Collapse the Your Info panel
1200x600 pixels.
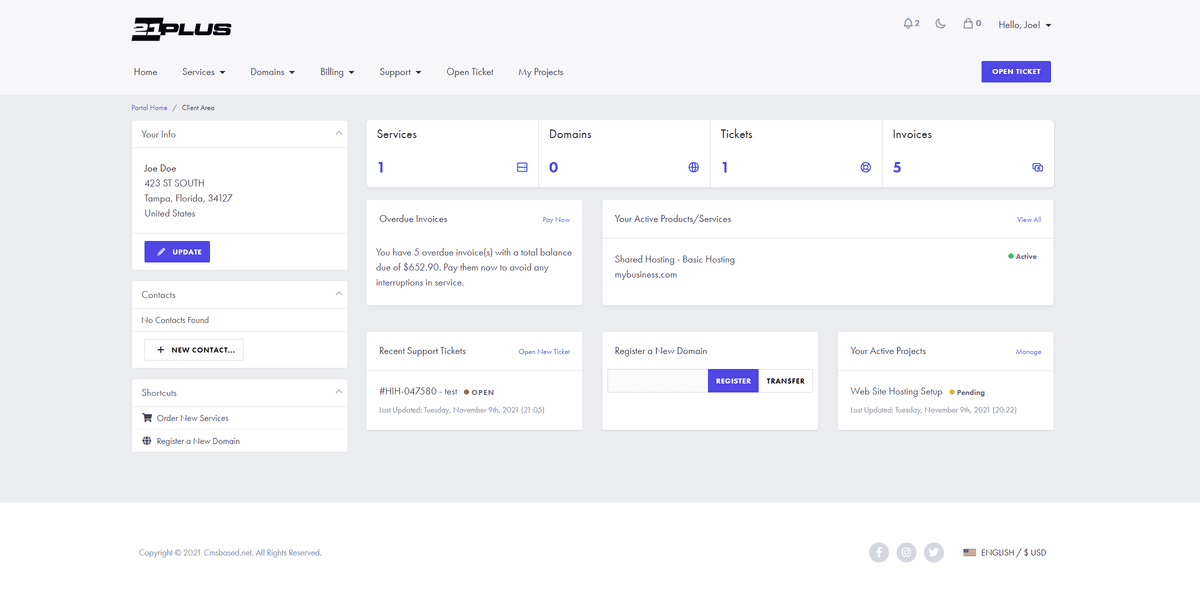[x=337, y=133]
